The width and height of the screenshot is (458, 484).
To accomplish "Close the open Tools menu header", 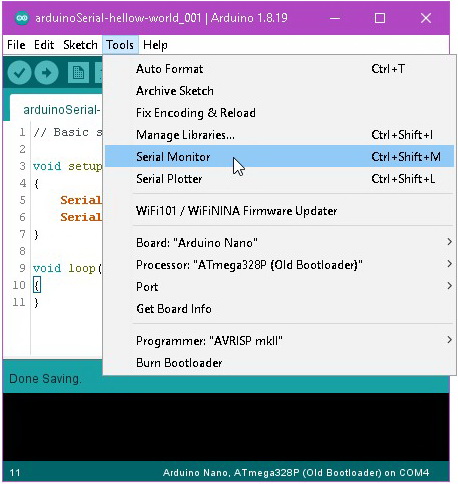I will (x=120, y=45).
